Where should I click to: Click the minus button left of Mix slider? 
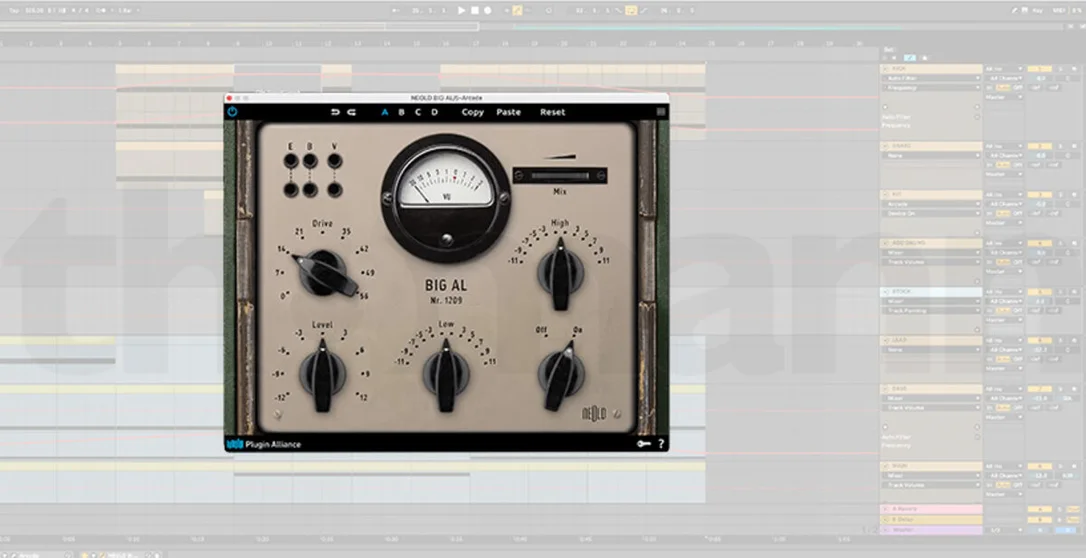point(520,176)
